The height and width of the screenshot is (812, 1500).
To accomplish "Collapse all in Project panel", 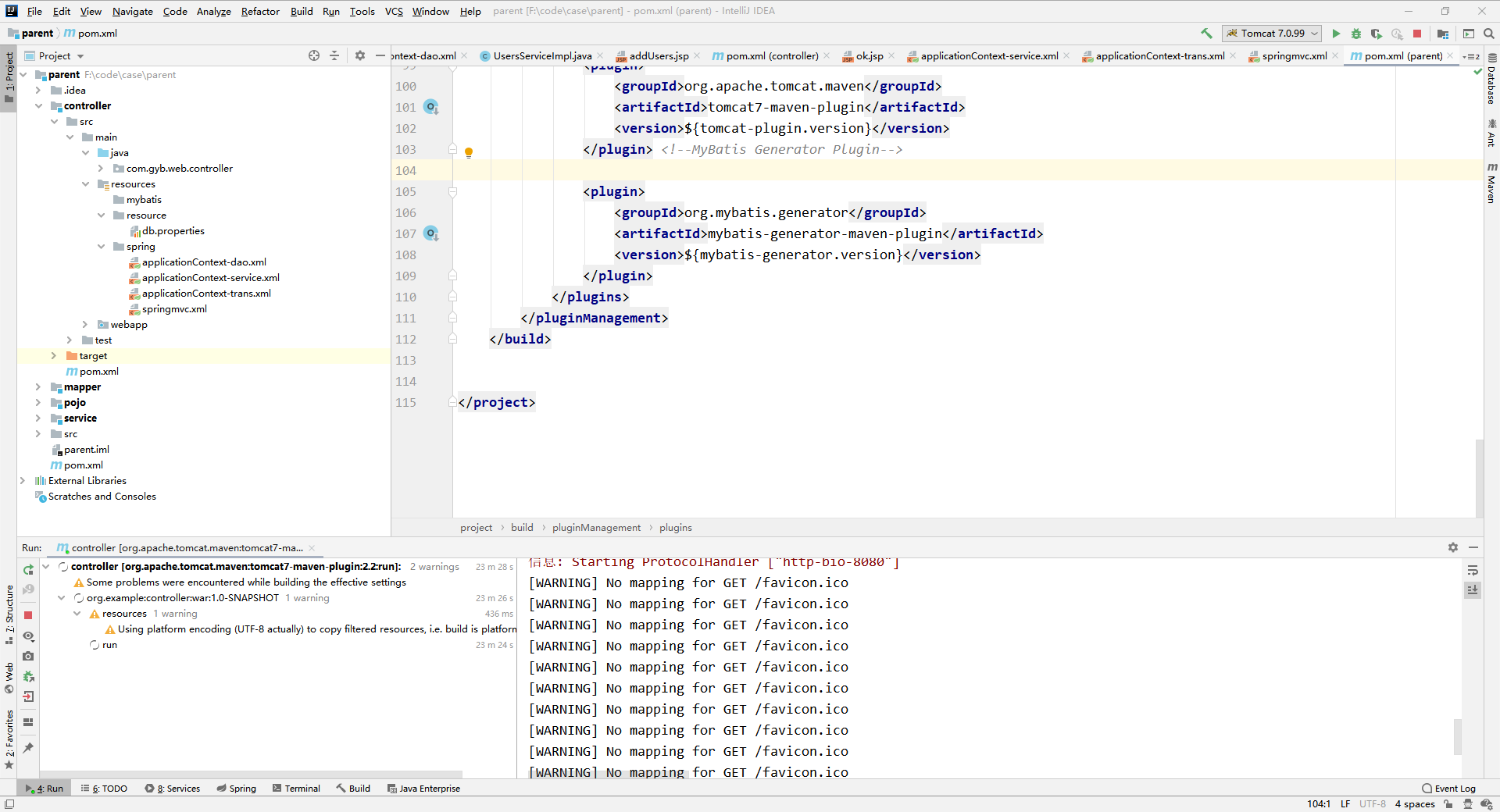I will click(334, 55).
